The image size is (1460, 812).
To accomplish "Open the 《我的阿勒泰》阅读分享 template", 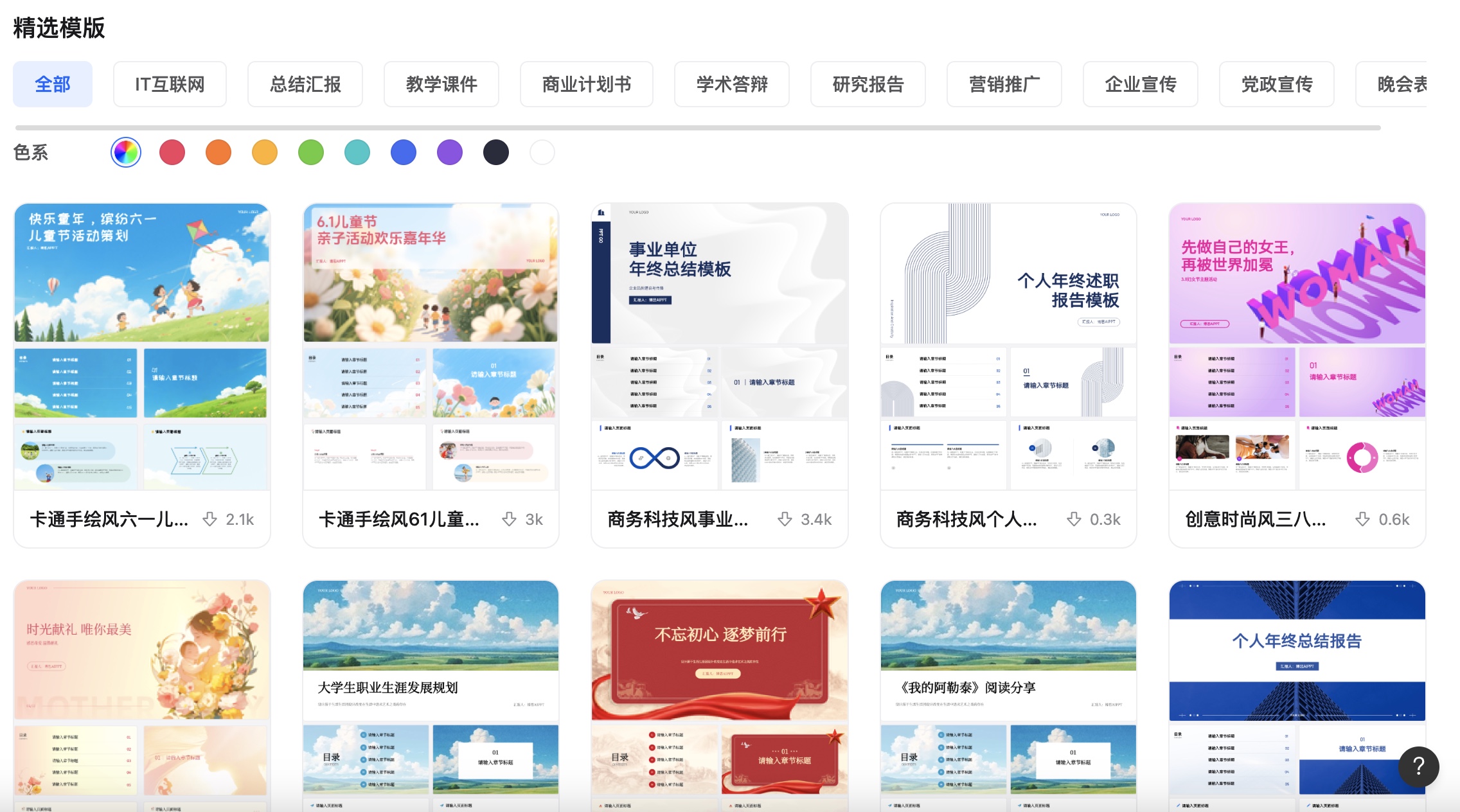I will point(1008,696).
